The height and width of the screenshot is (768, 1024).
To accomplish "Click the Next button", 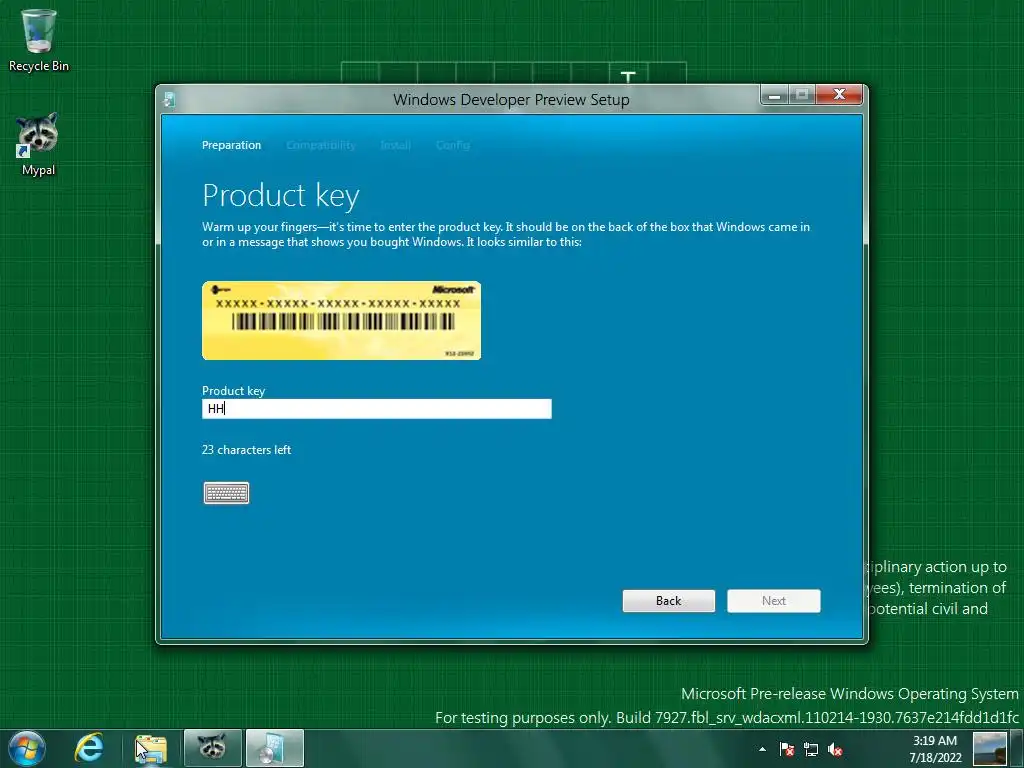I will point(773,601).
